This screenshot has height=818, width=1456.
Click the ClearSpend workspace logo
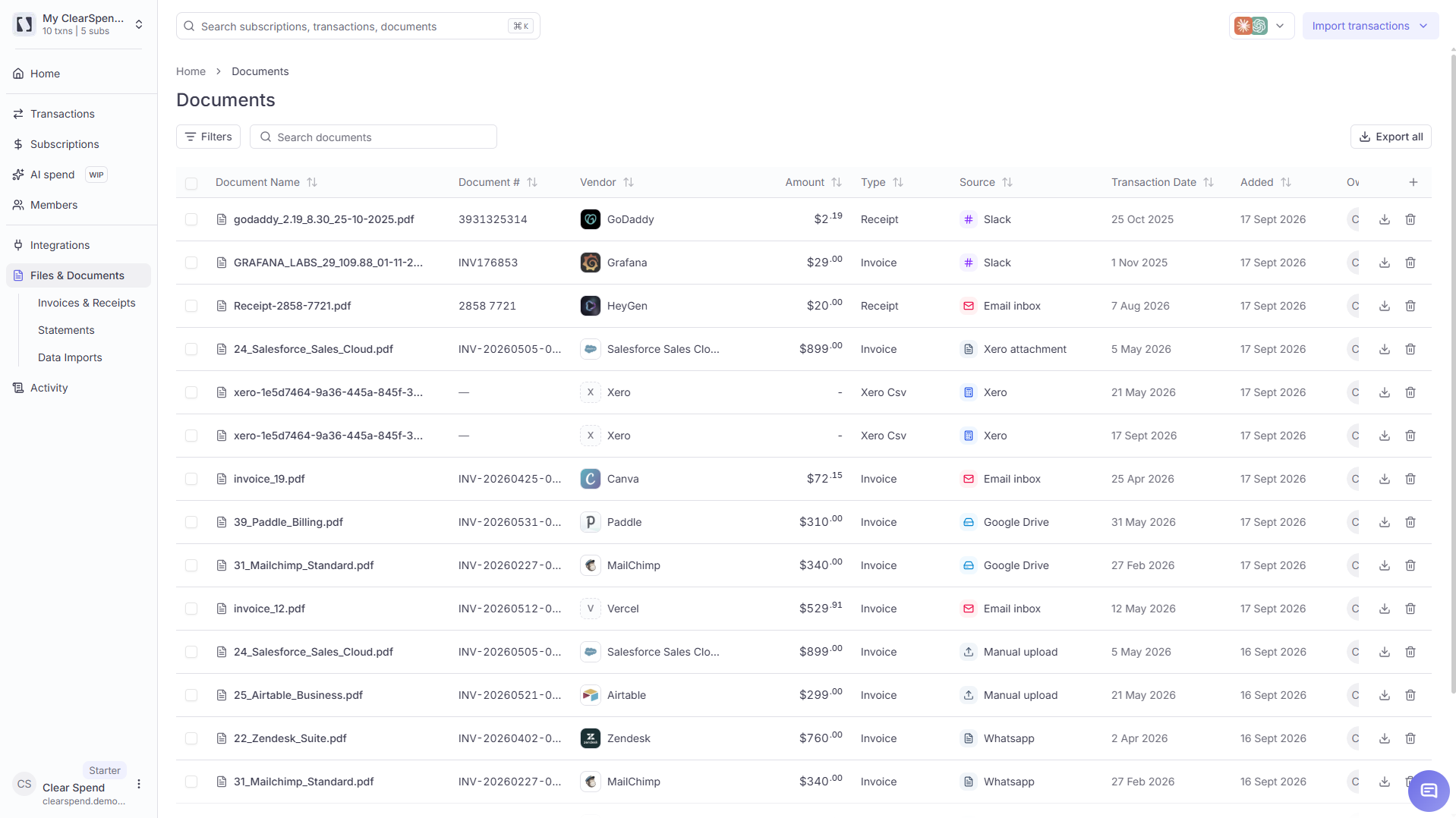[24, 24]
